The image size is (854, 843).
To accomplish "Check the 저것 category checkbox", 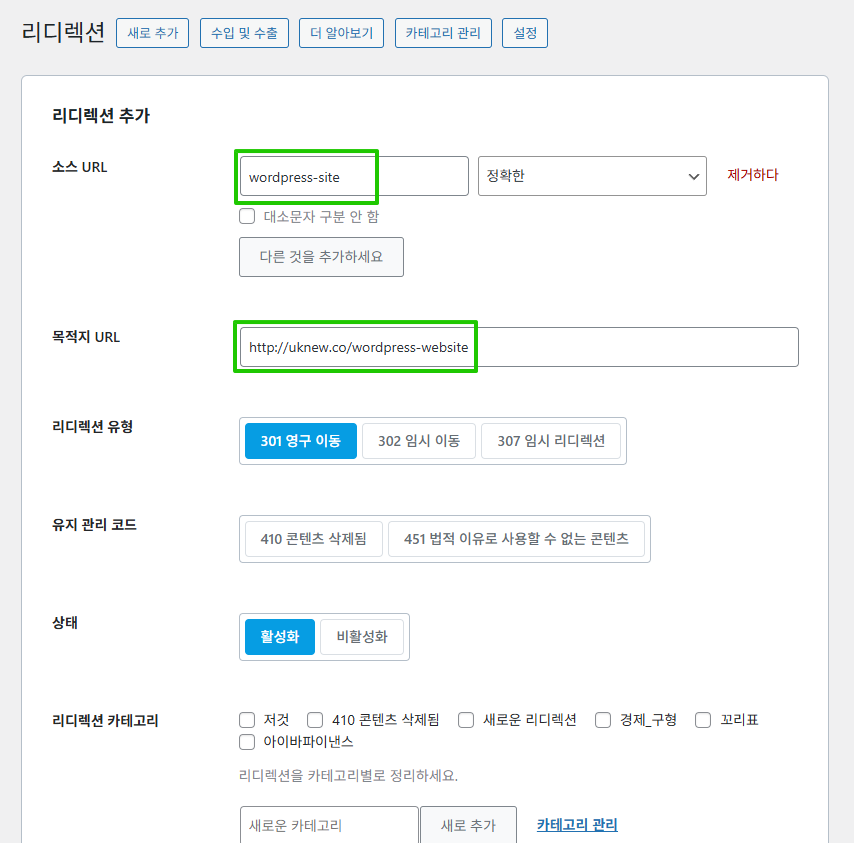I will pos(247,720).
